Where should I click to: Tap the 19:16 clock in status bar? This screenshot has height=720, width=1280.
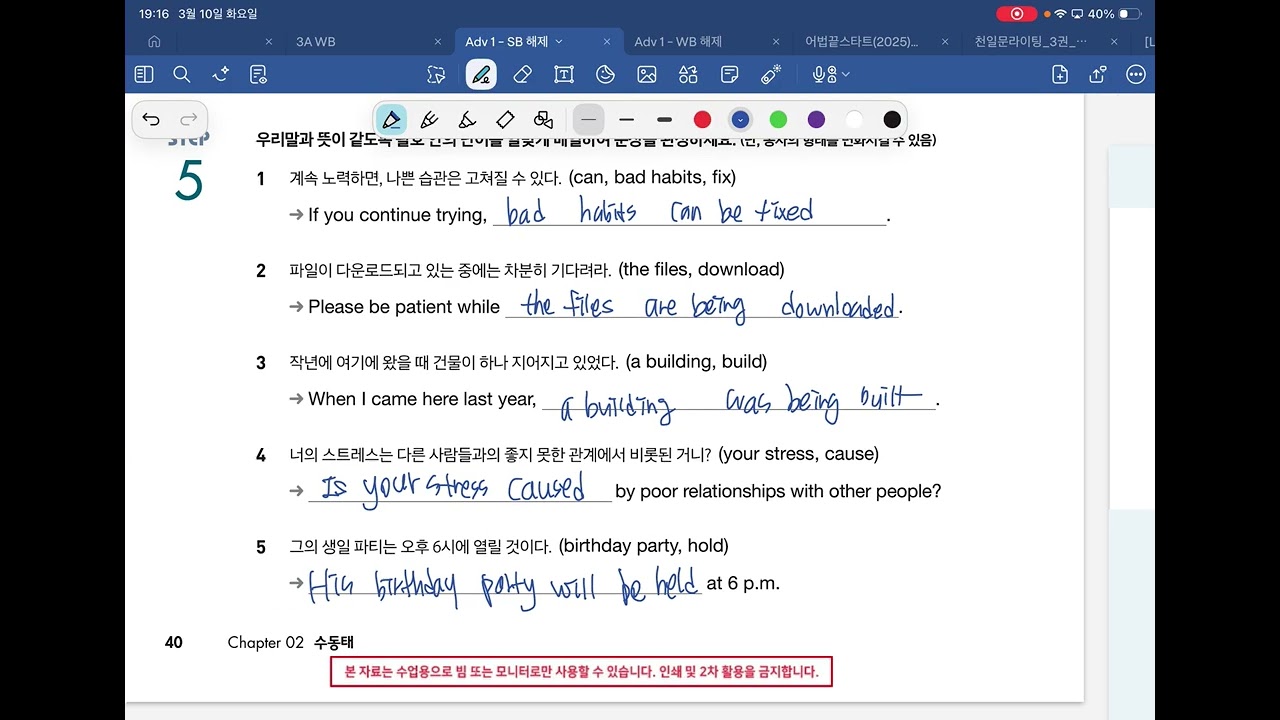click(x=154, y=14)
